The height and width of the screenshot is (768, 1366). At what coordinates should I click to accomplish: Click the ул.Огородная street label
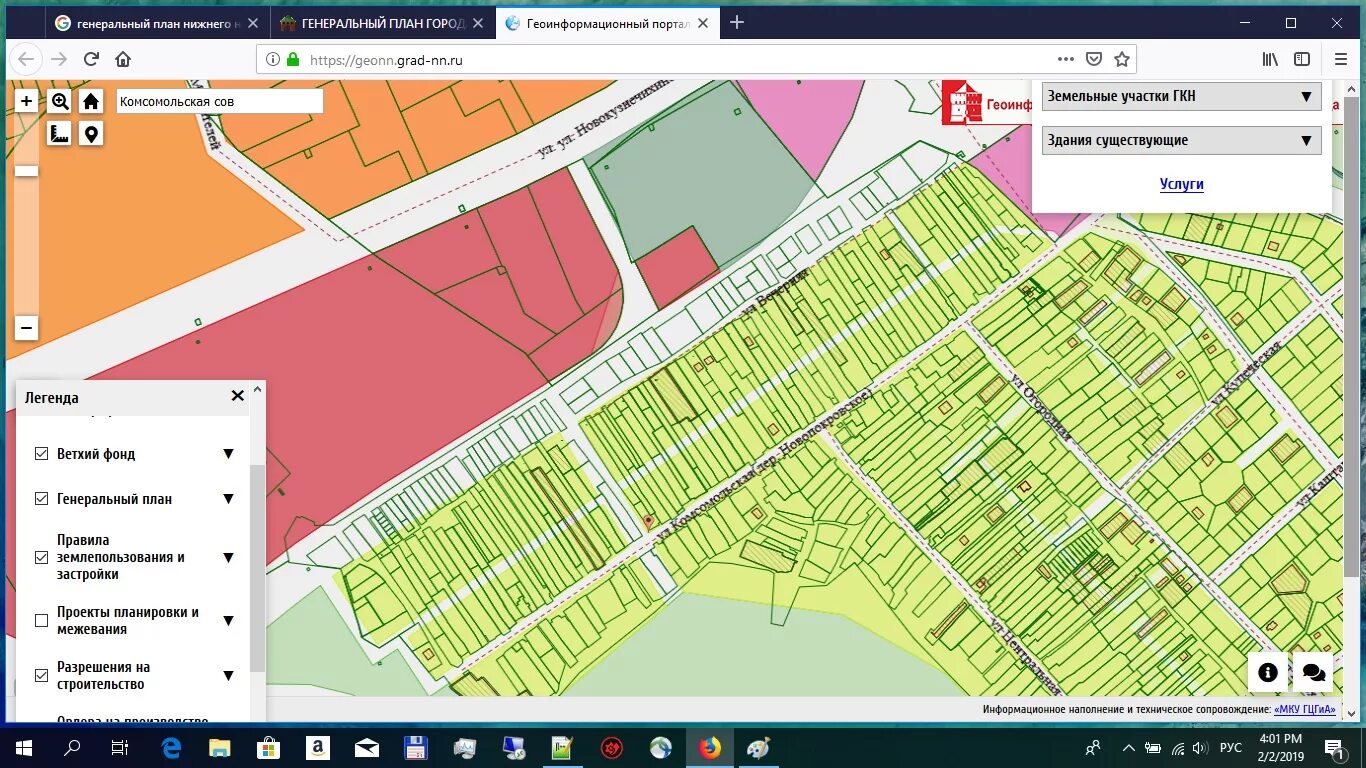[x=1040, y=407]
